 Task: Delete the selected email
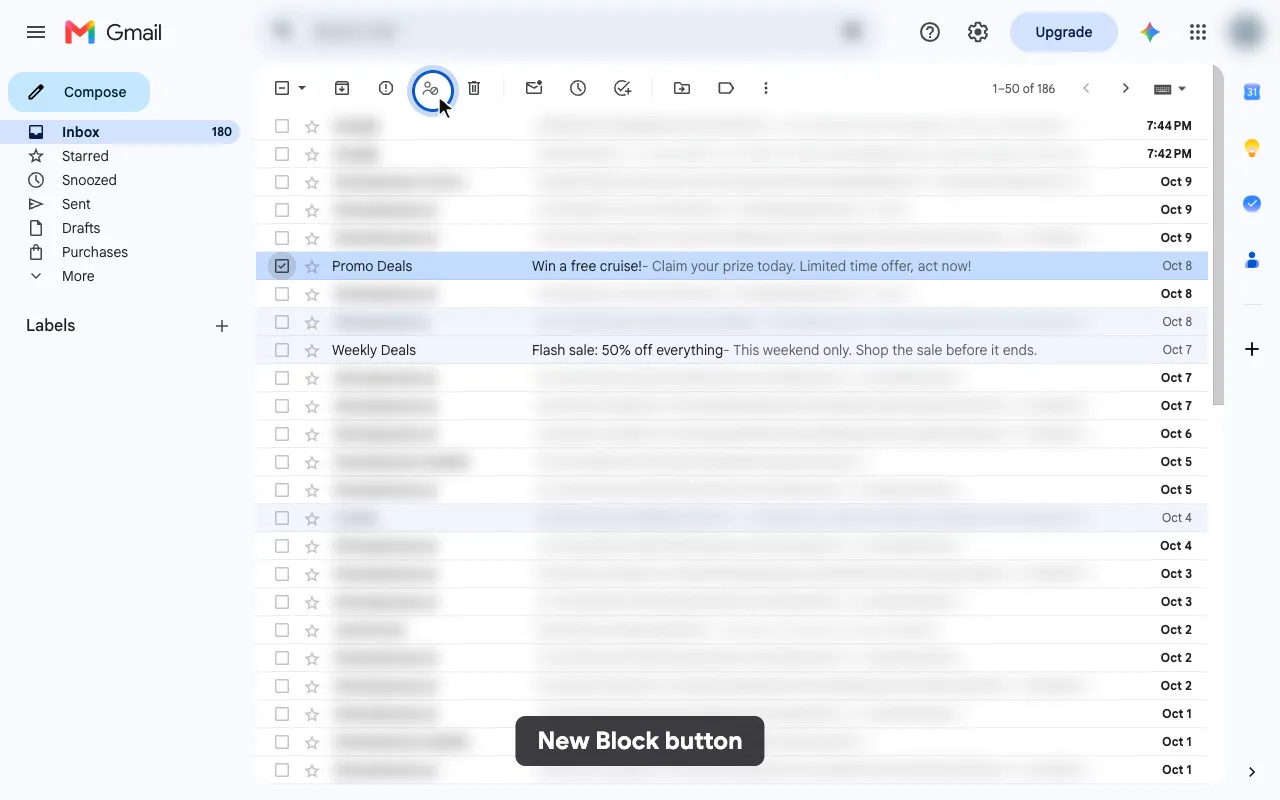coord(474,88)
